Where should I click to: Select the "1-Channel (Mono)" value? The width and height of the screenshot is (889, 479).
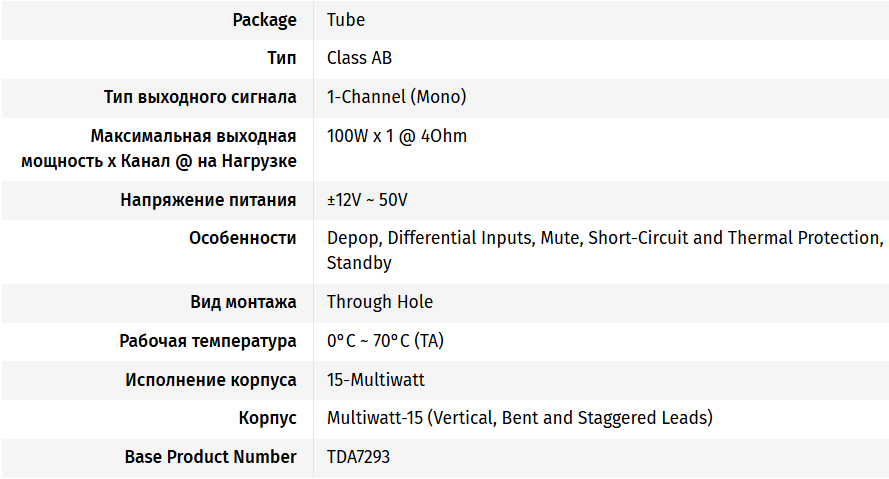[396, 97]
